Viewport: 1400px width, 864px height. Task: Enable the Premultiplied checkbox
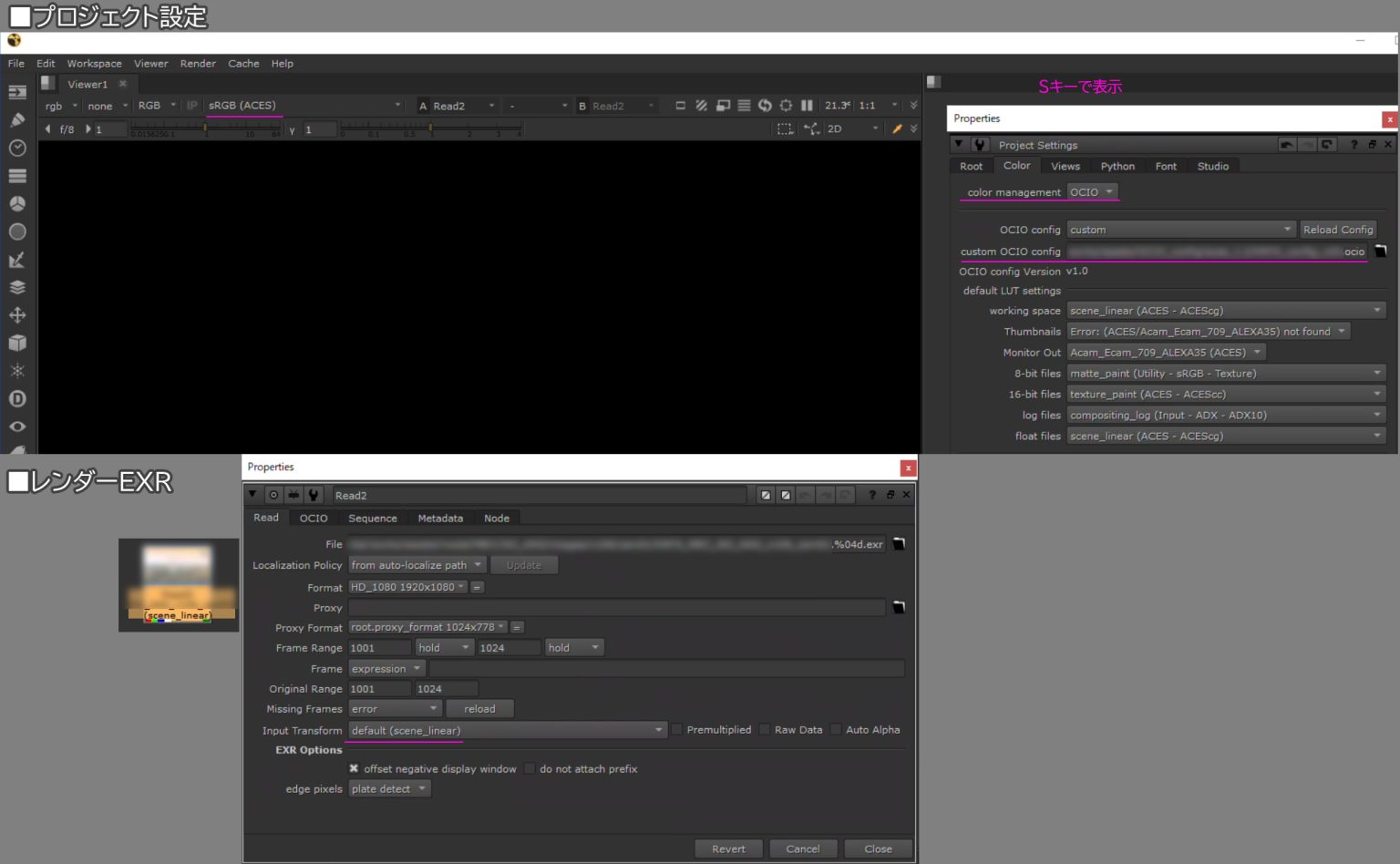coord(676,729)
